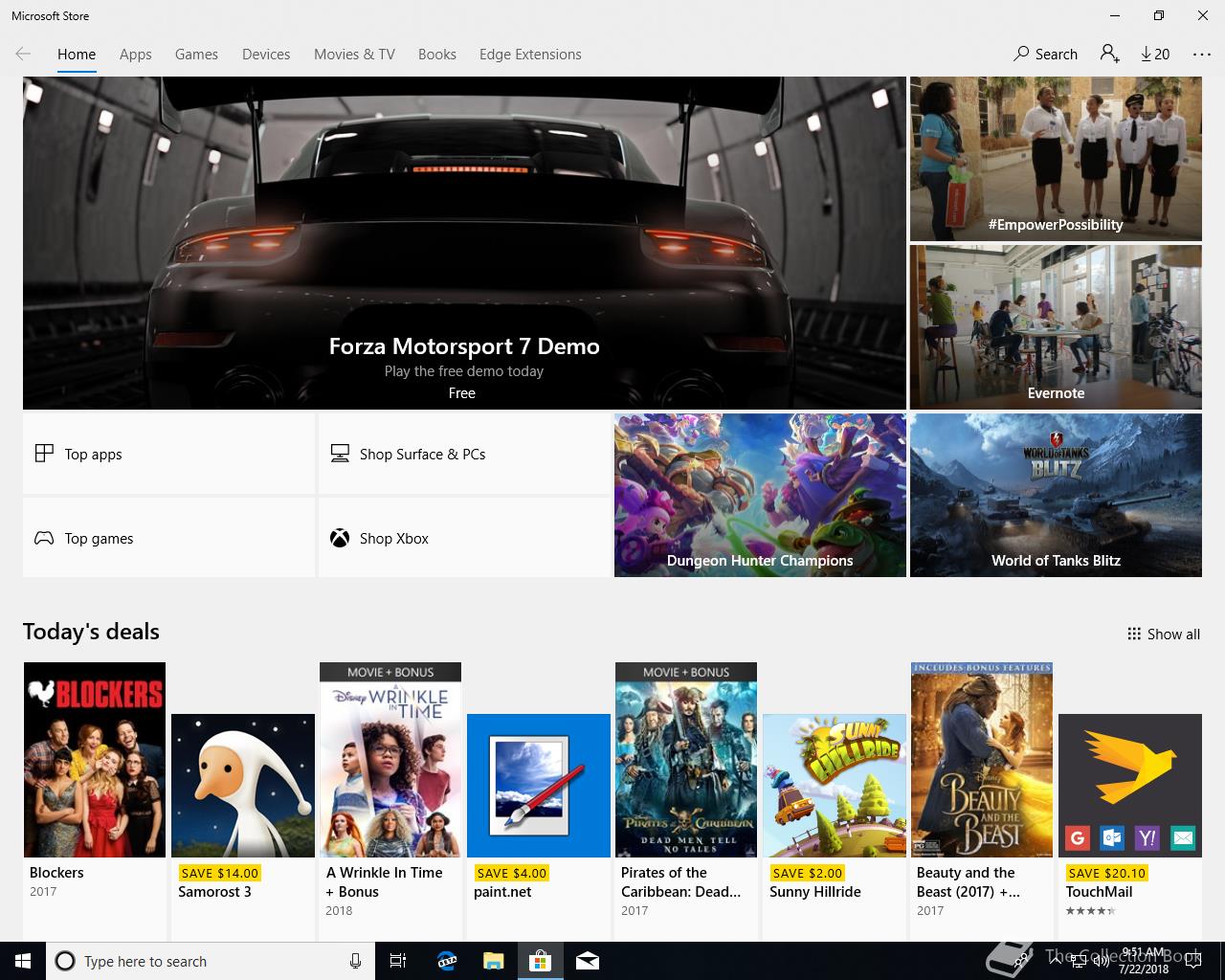Switch to the Devices tab
This screenshot has height=980, width=1225.
pyautogui.click(x=266, y=55)
